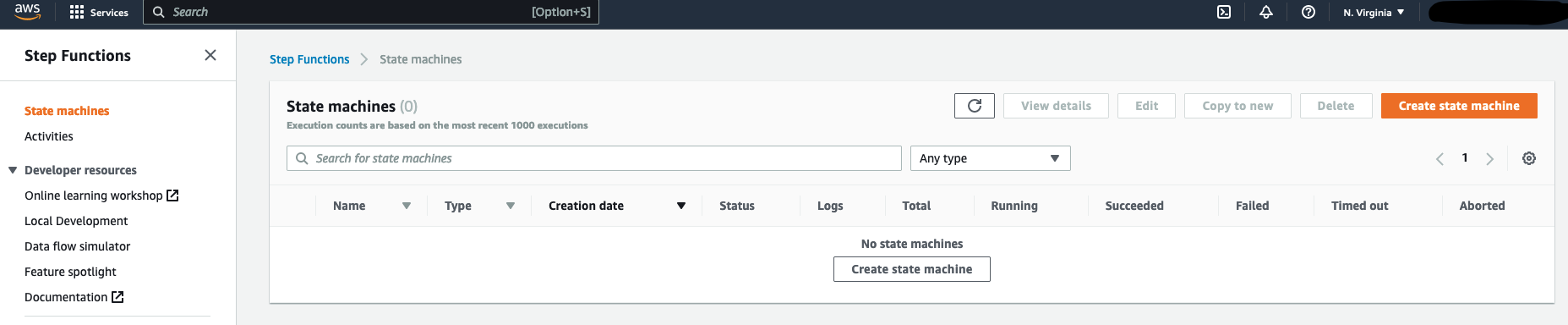Click the Succeeded column header
The width and height of the screenshot is (1568, 325).
[x=1134, y=206]
